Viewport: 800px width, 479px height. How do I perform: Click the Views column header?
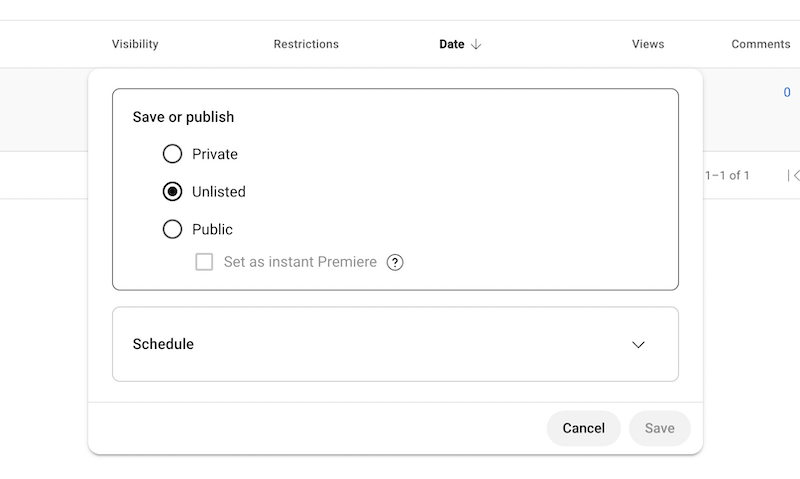[648, 44]
